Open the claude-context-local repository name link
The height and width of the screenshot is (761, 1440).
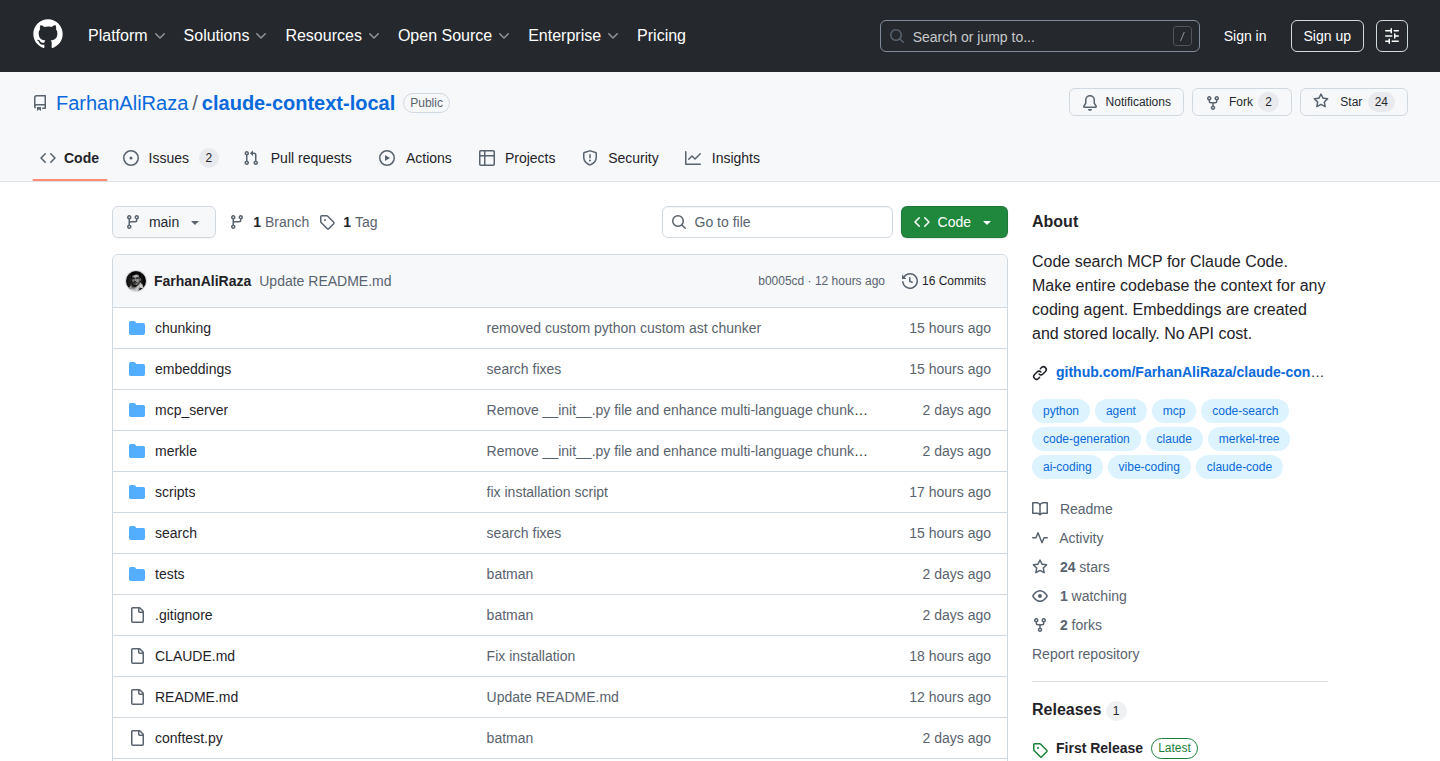click(x=299, y=103)
